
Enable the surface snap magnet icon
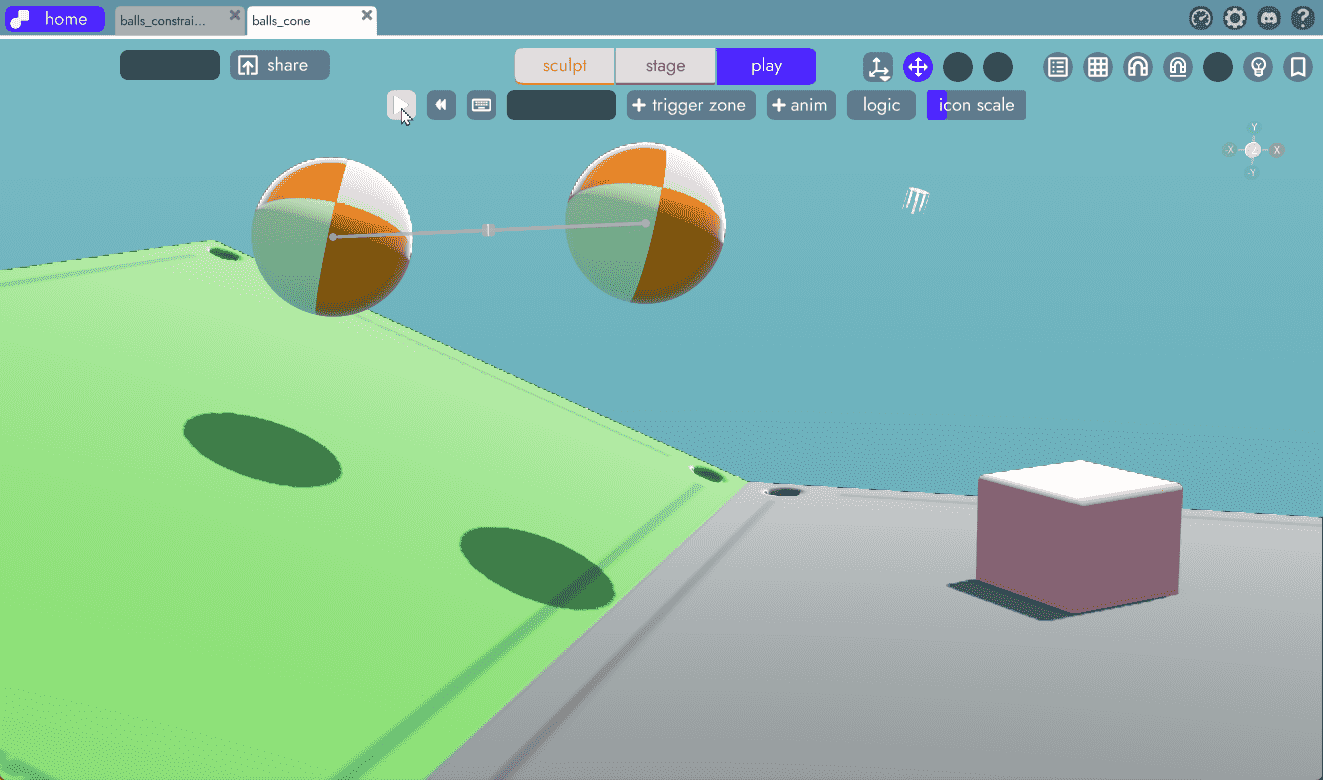[1178, 67]
